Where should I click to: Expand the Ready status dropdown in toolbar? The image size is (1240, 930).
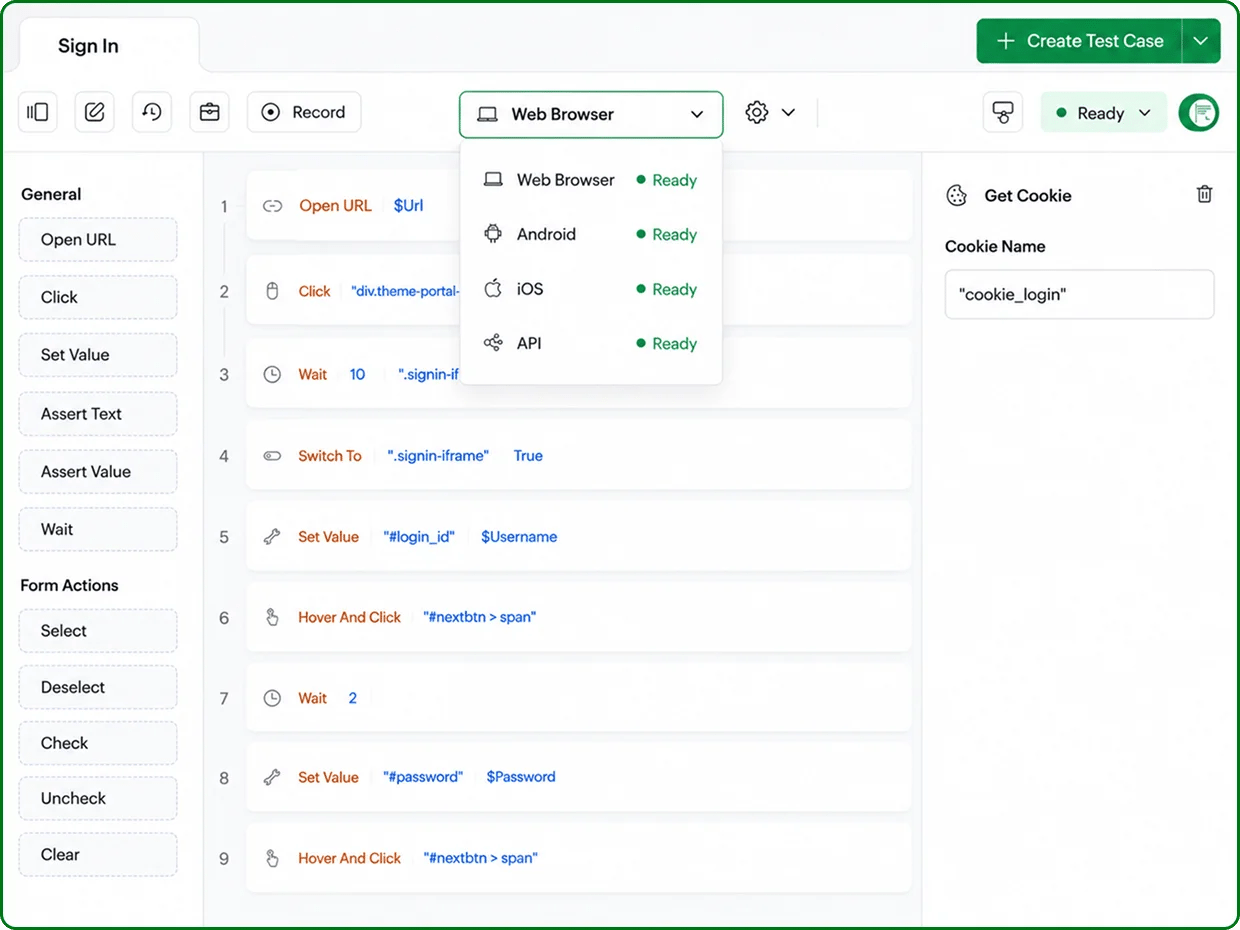(1104, 113)
